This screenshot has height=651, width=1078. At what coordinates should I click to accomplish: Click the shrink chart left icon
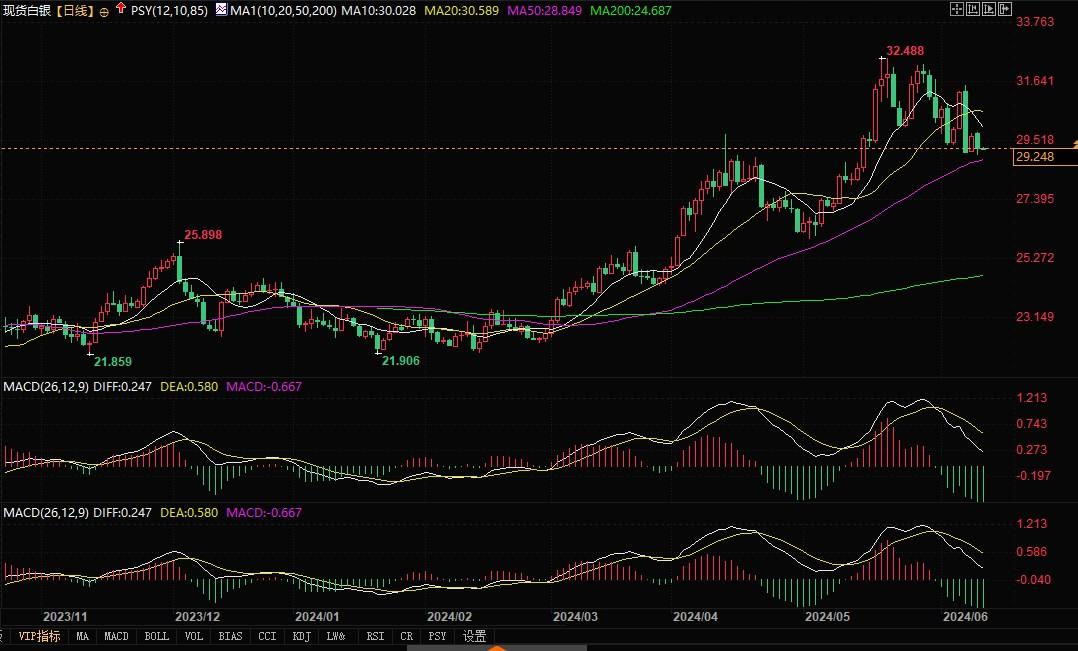point(973,9)
